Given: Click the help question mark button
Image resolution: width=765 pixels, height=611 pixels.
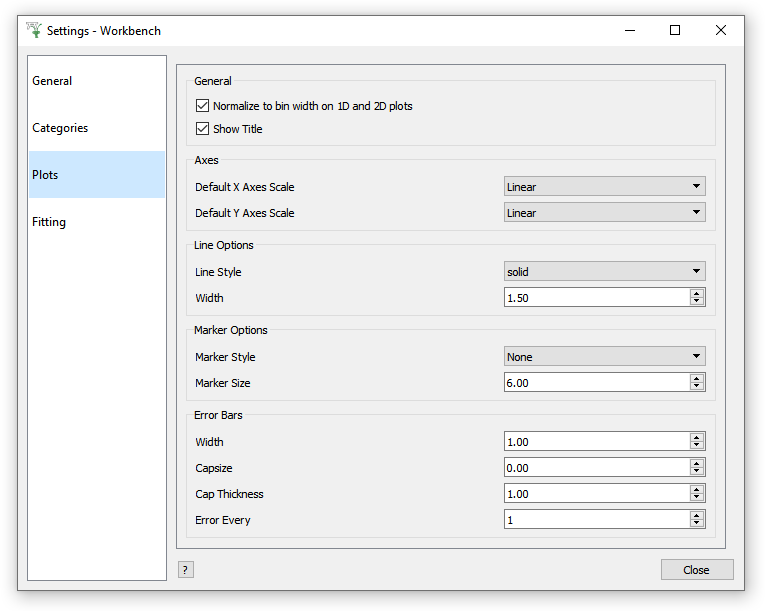Looking at the screenshot, I should point(185,569).
